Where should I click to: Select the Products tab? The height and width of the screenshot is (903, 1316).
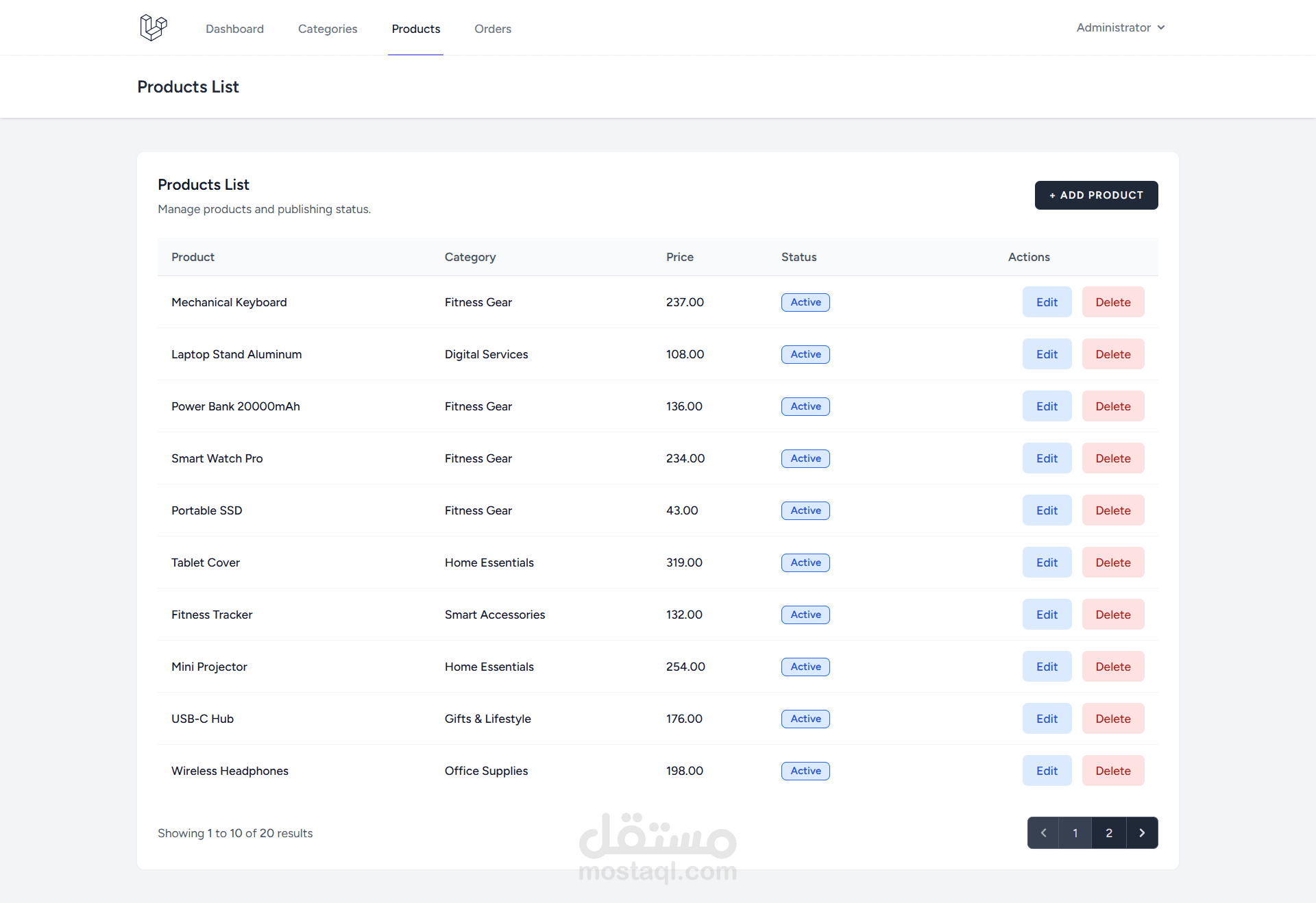416,29
